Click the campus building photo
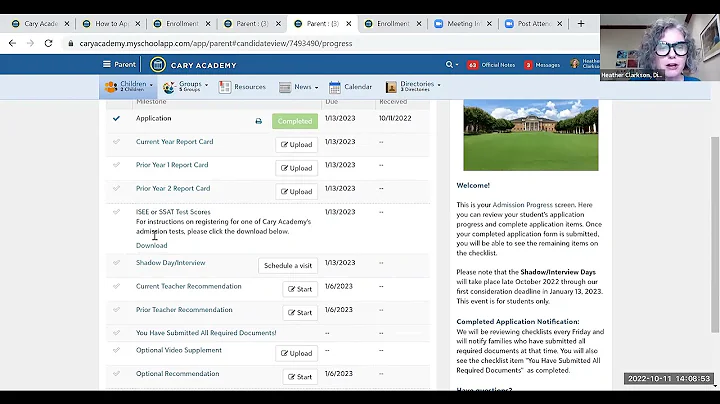 coord(531,135)
